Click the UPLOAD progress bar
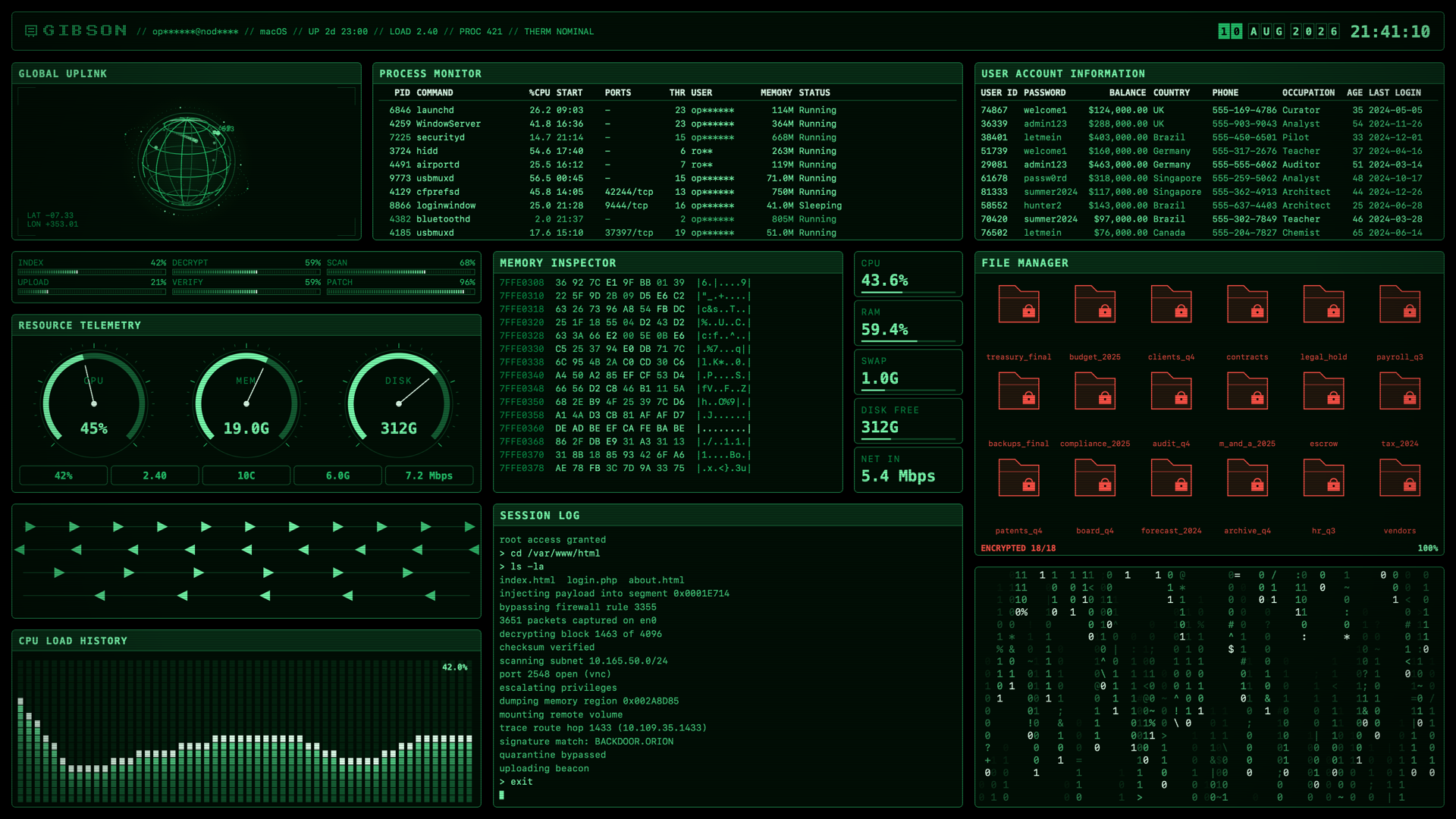The height and width of the screenshot is (819, 1456). coord(92,291)
